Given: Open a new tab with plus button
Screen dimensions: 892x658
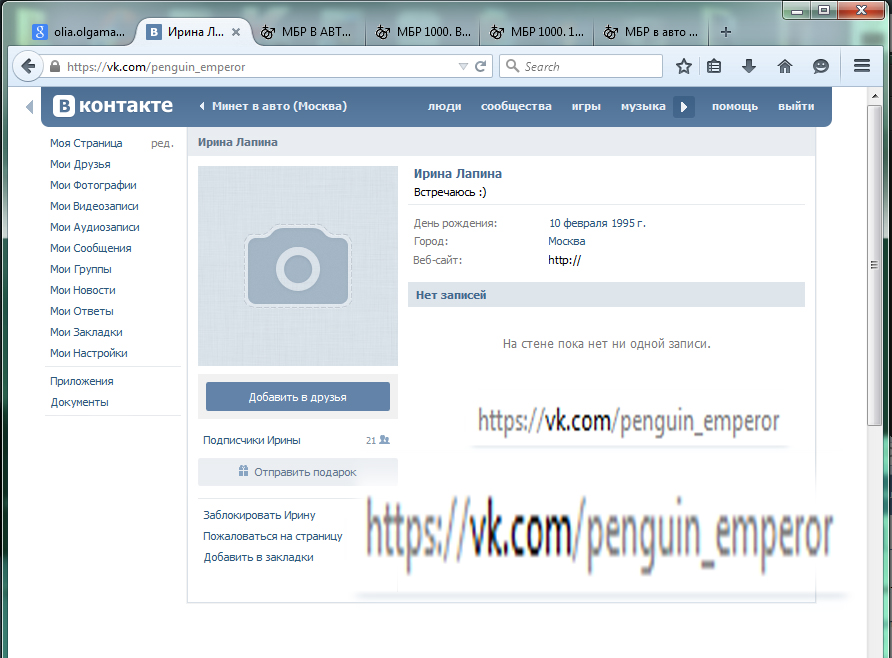Looking at the screenshot, I should tap(725, 32).
